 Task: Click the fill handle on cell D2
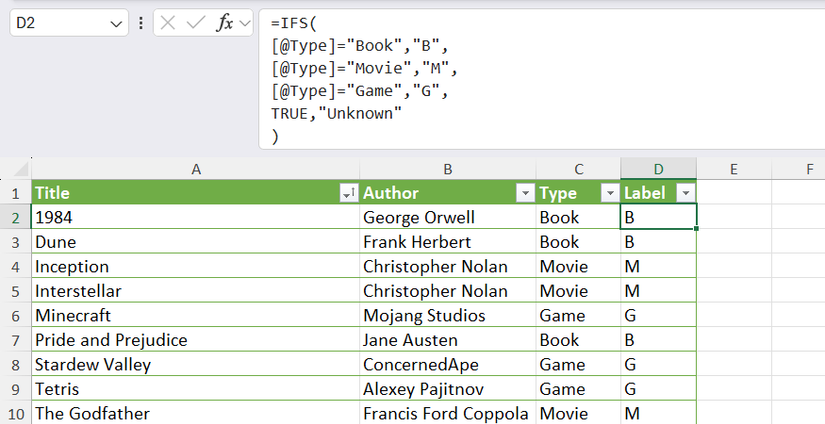[x=697, y=229]
